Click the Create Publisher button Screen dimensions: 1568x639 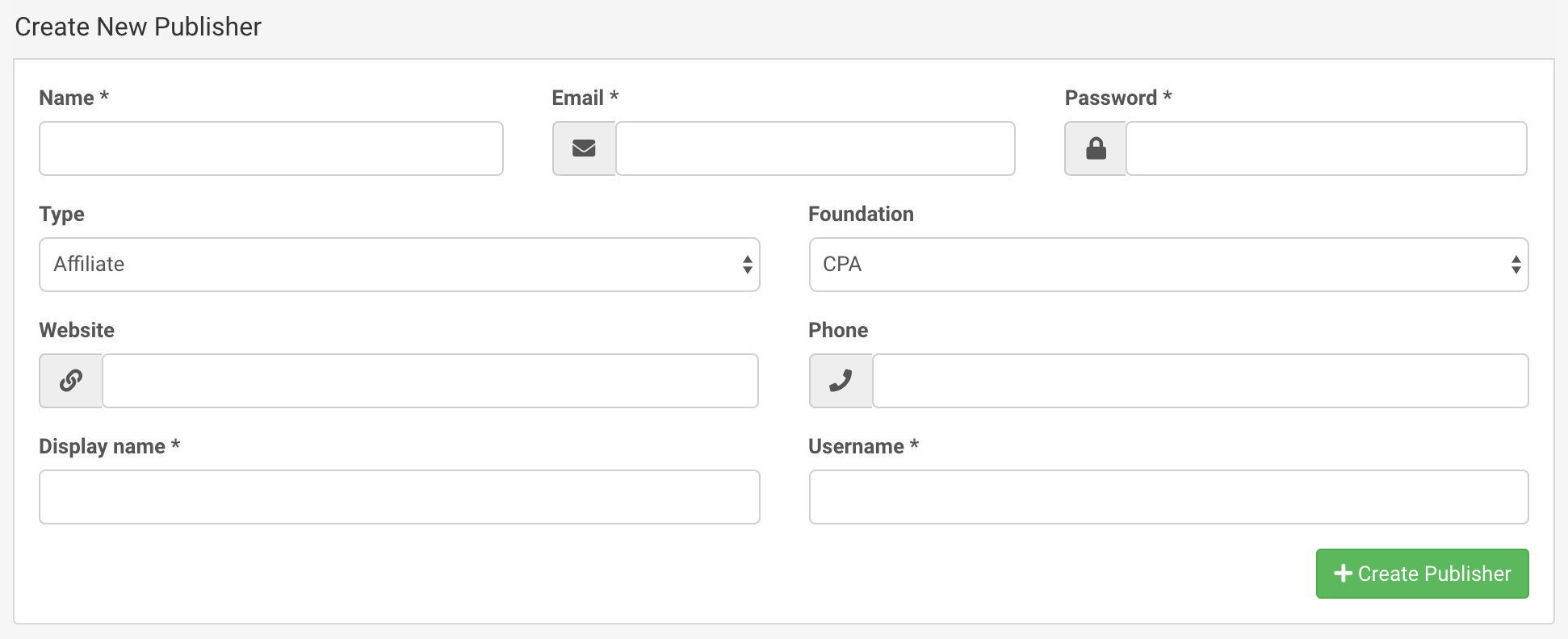click(1423, 574)
